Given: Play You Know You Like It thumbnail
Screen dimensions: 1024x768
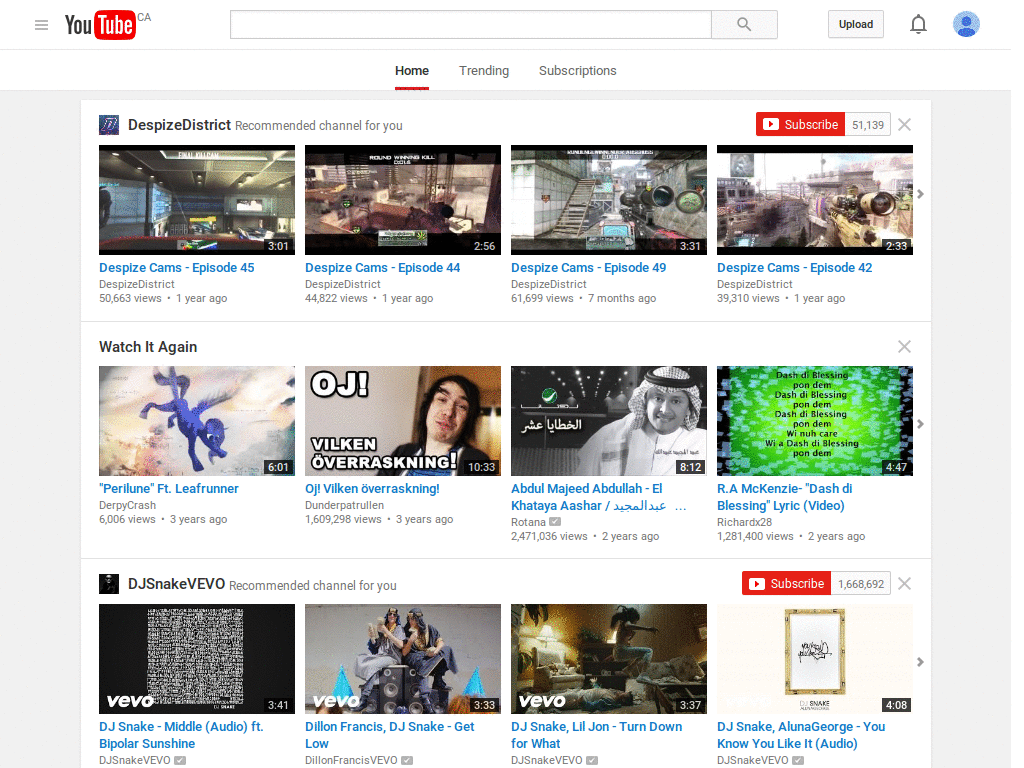Looking at the screenshot, I should click(815, 659).
